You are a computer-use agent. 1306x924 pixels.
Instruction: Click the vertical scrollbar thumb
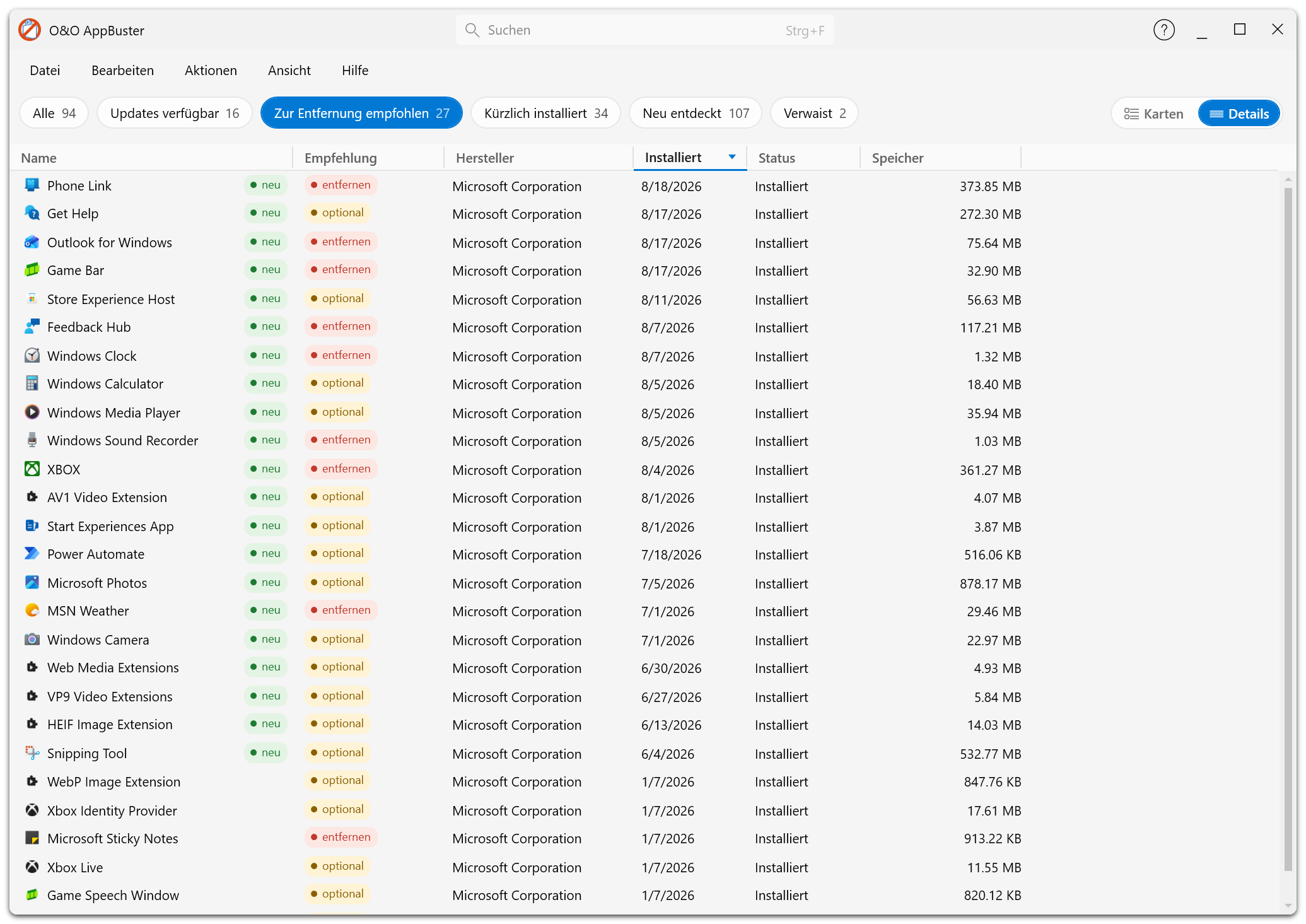click(1288, 530)
